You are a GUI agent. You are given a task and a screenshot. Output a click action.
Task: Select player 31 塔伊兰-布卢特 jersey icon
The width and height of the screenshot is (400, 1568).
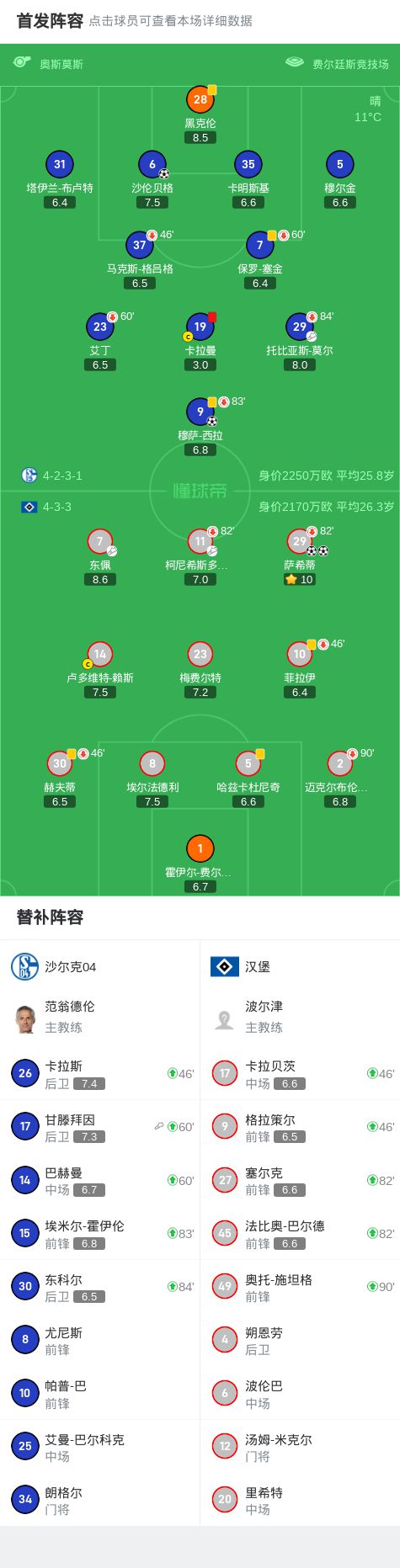[x=60, y=165]
